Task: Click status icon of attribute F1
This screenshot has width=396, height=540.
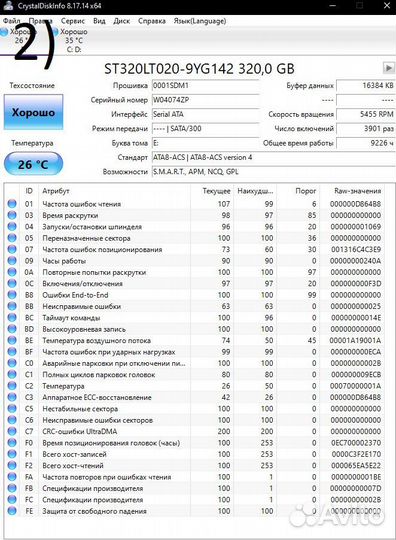Action: (x=12, y=454)
